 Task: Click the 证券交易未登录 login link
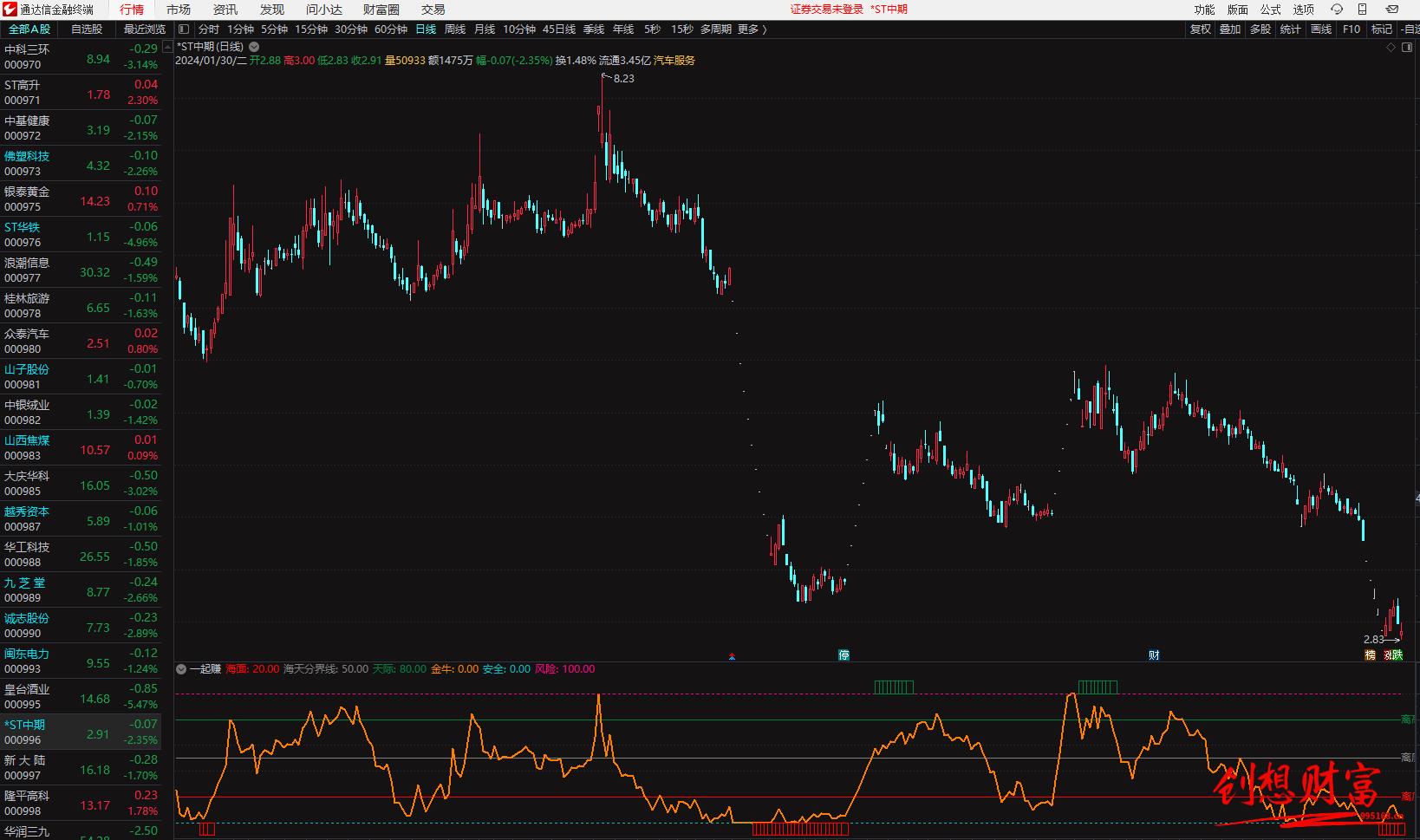point(827,10)
